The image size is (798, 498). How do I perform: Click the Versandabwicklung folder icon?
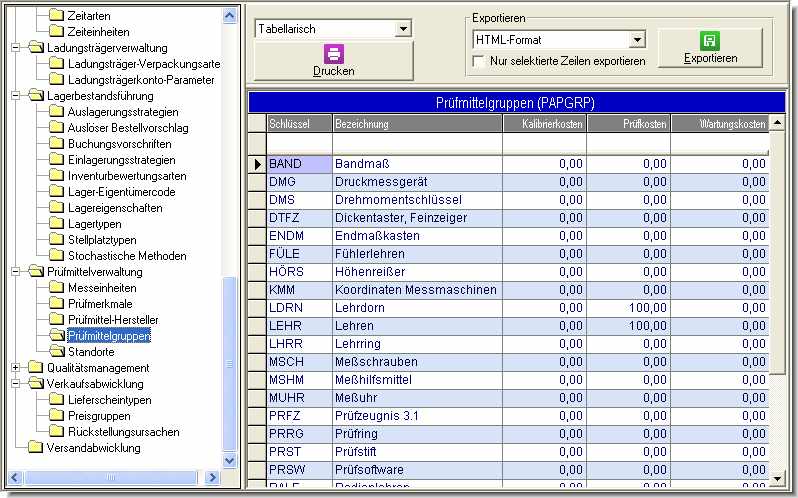click(37, 448)
